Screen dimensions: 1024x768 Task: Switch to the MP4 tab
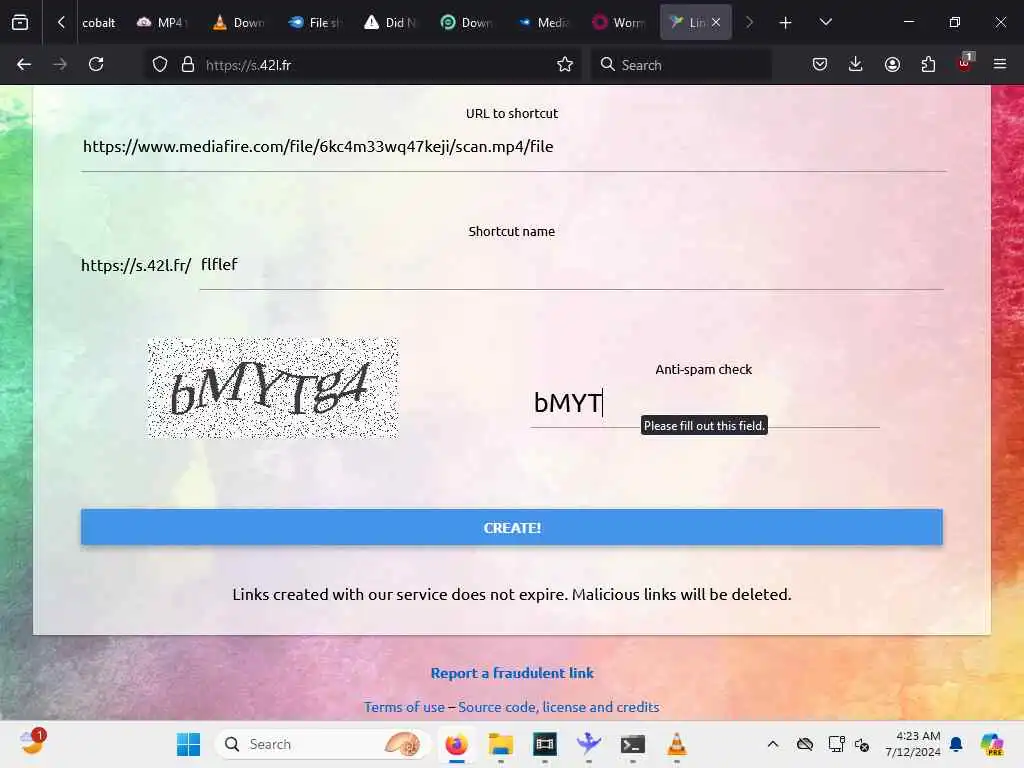161,23
